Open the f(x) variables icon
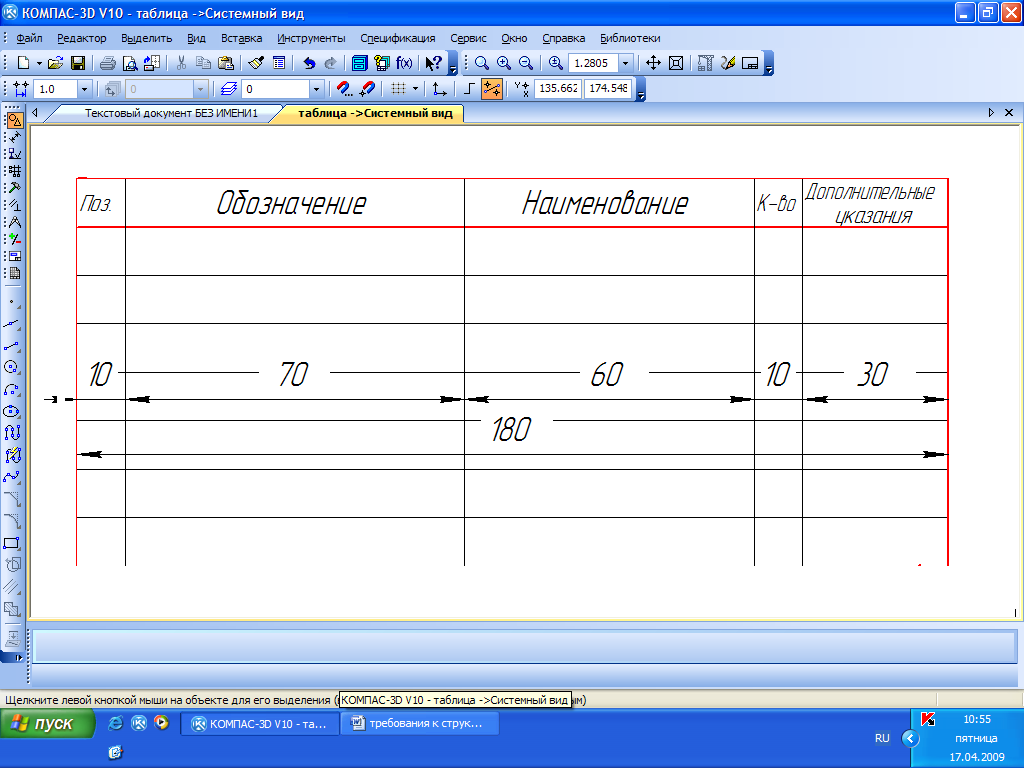Viewport: 1024px width, 768px height. point(404,63)
